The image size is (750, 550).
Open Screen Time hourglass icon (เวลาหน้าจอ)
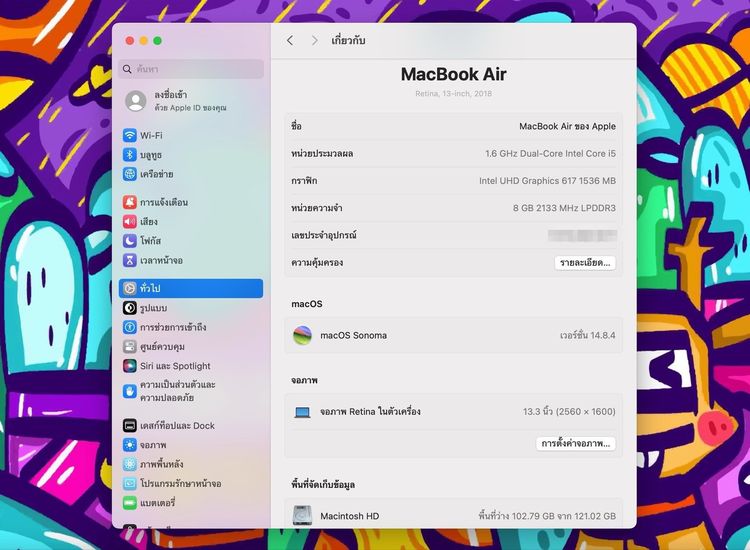(130, 260)
